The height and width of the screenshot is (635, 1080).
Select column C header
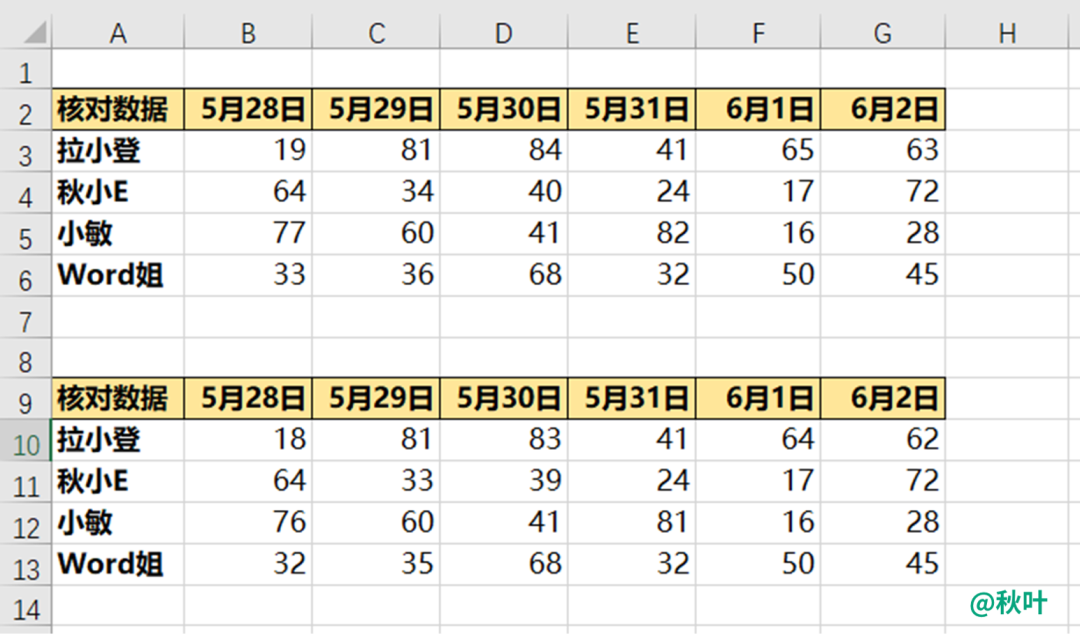click(x=376, y=32)
